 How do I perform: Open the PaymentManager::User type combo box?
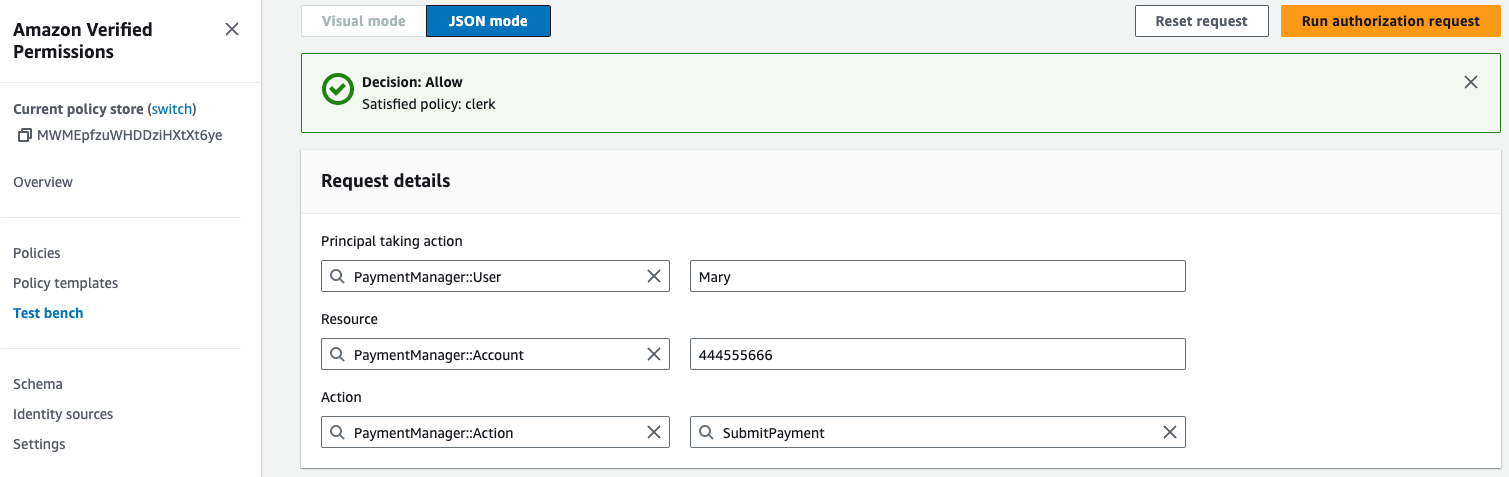(x=495, y=277)
